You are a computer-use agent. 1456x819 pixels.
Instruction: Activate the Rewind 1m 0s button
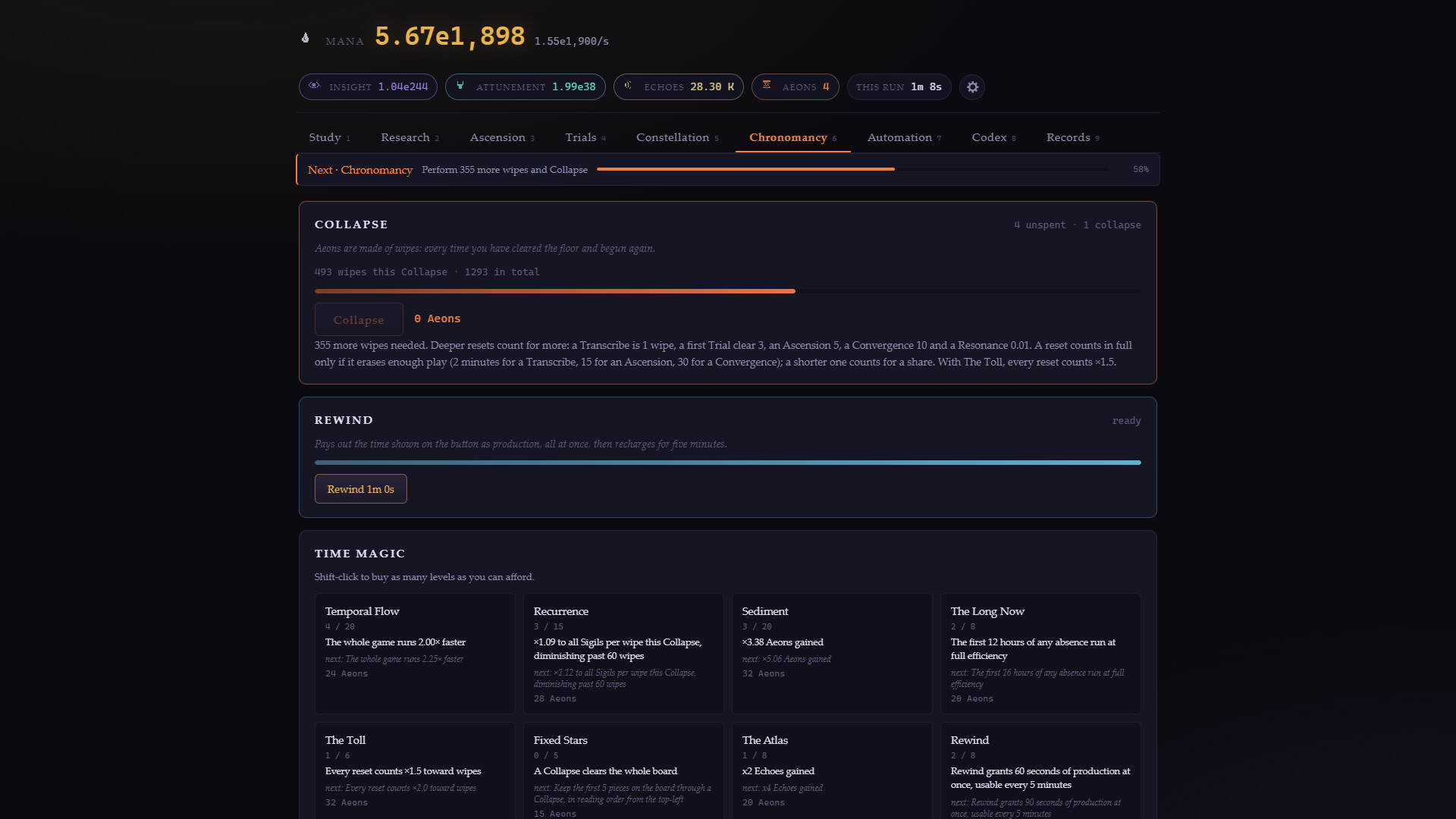pyautogui.click(x=361, y=489)
